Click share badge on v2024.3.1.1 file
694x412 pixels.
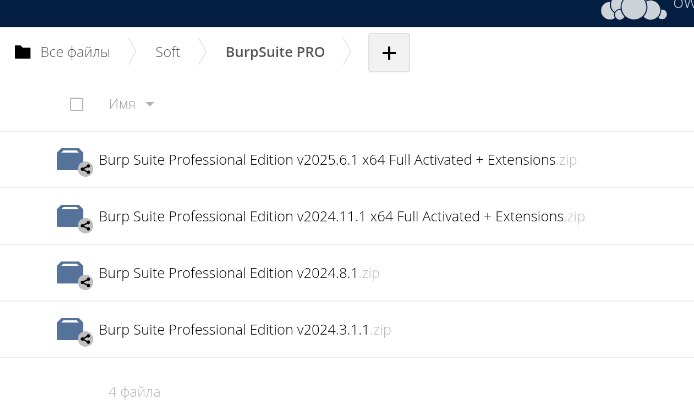pos(85,339)
